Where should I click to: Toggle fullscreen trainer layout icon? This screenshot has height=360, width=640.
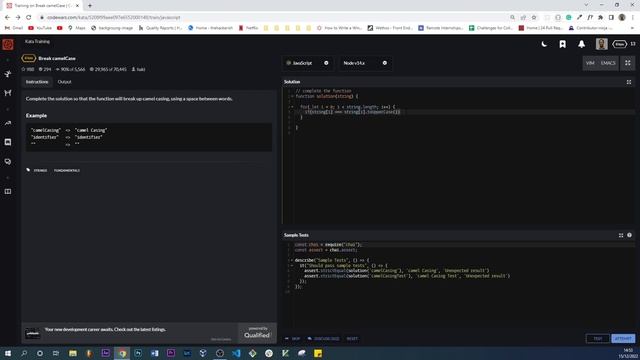click(x=628, y=63)
